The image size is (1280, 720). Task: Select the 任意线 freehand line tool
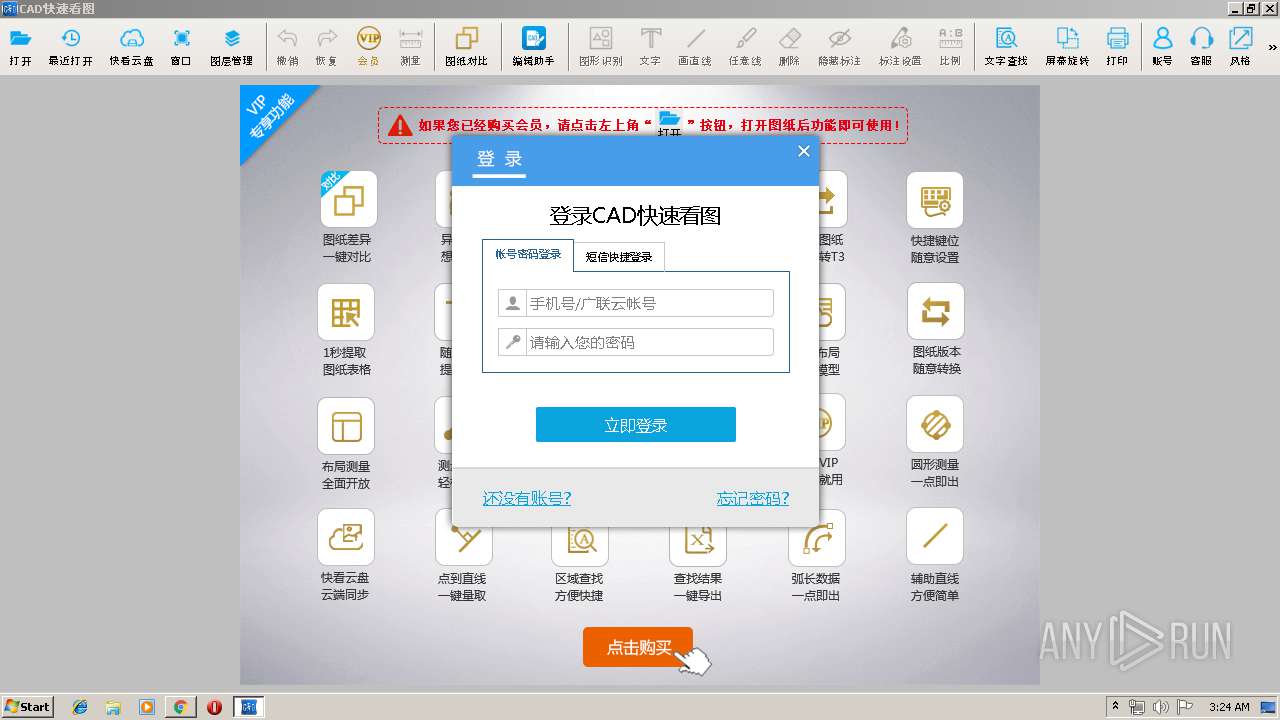point(745,47)
